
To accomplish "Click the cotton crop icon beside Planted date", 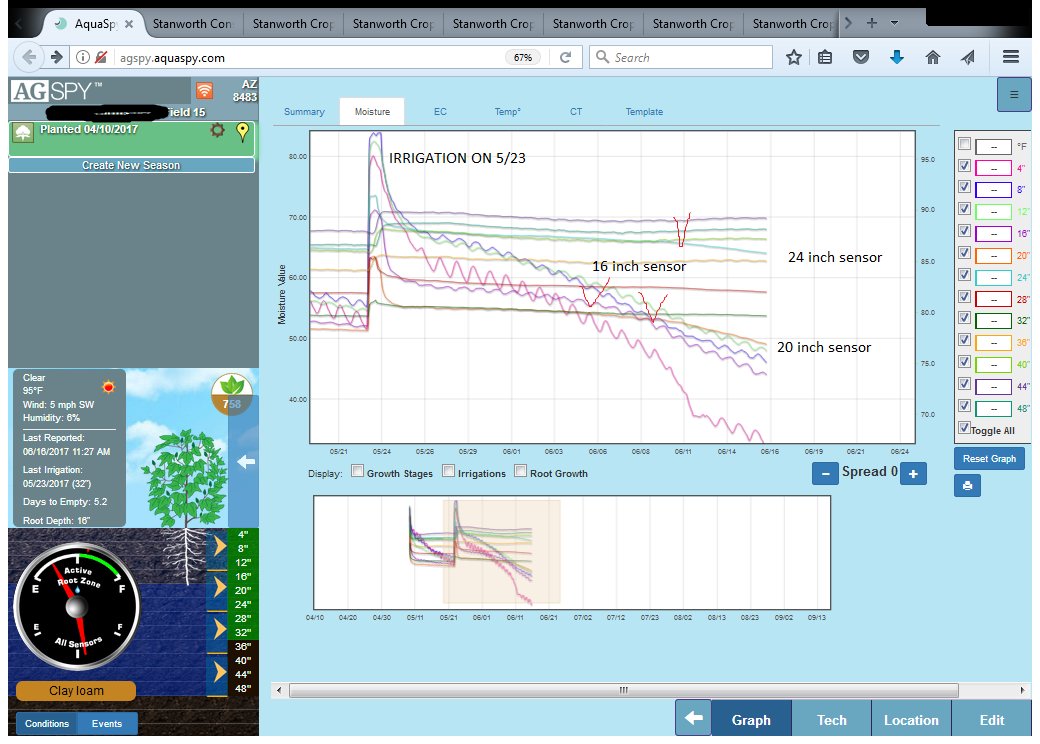I will tap(25, 130).
